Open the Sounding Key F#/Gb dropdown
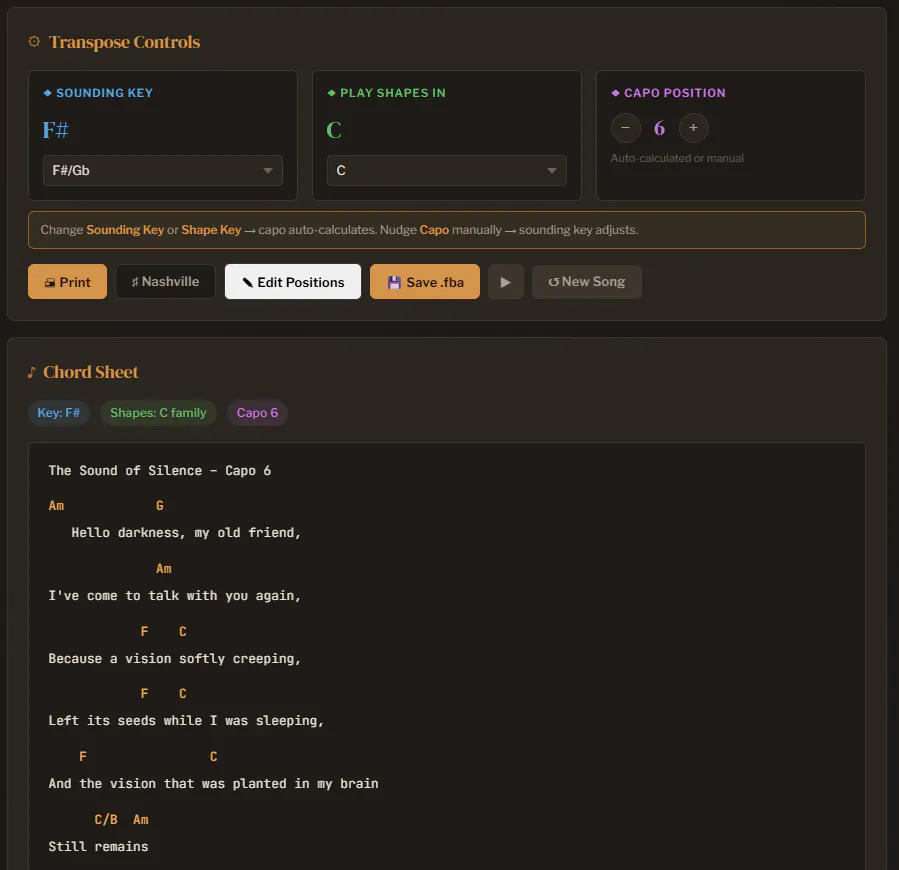This screenshot has height=870, width=899. click(163, 170)
